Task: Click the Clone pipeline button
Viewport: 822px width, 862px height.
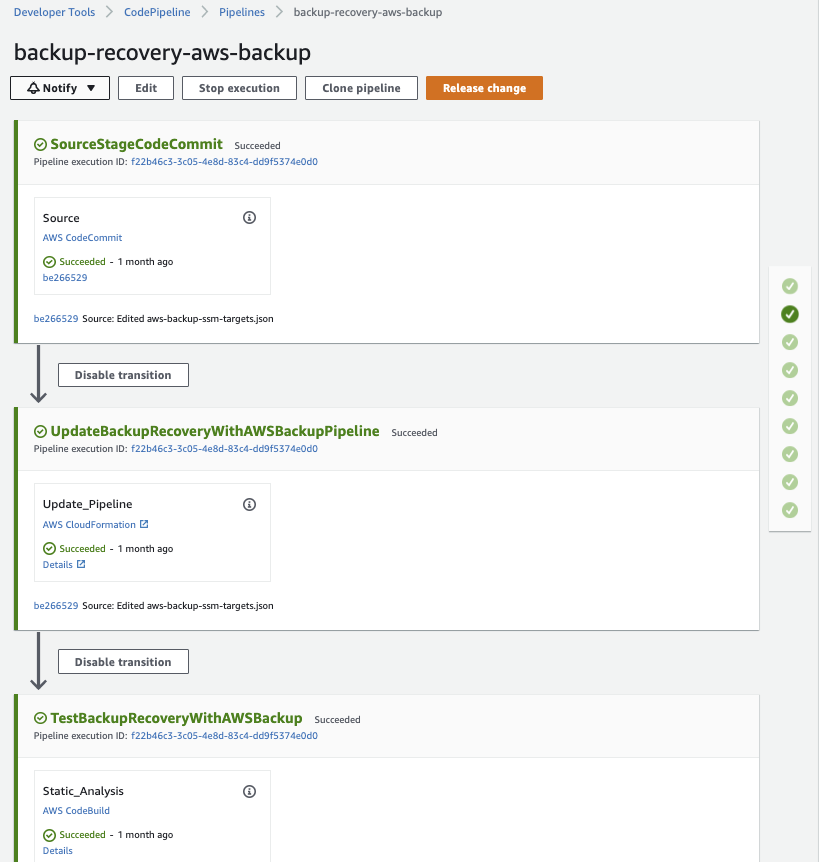Action: 361,88
